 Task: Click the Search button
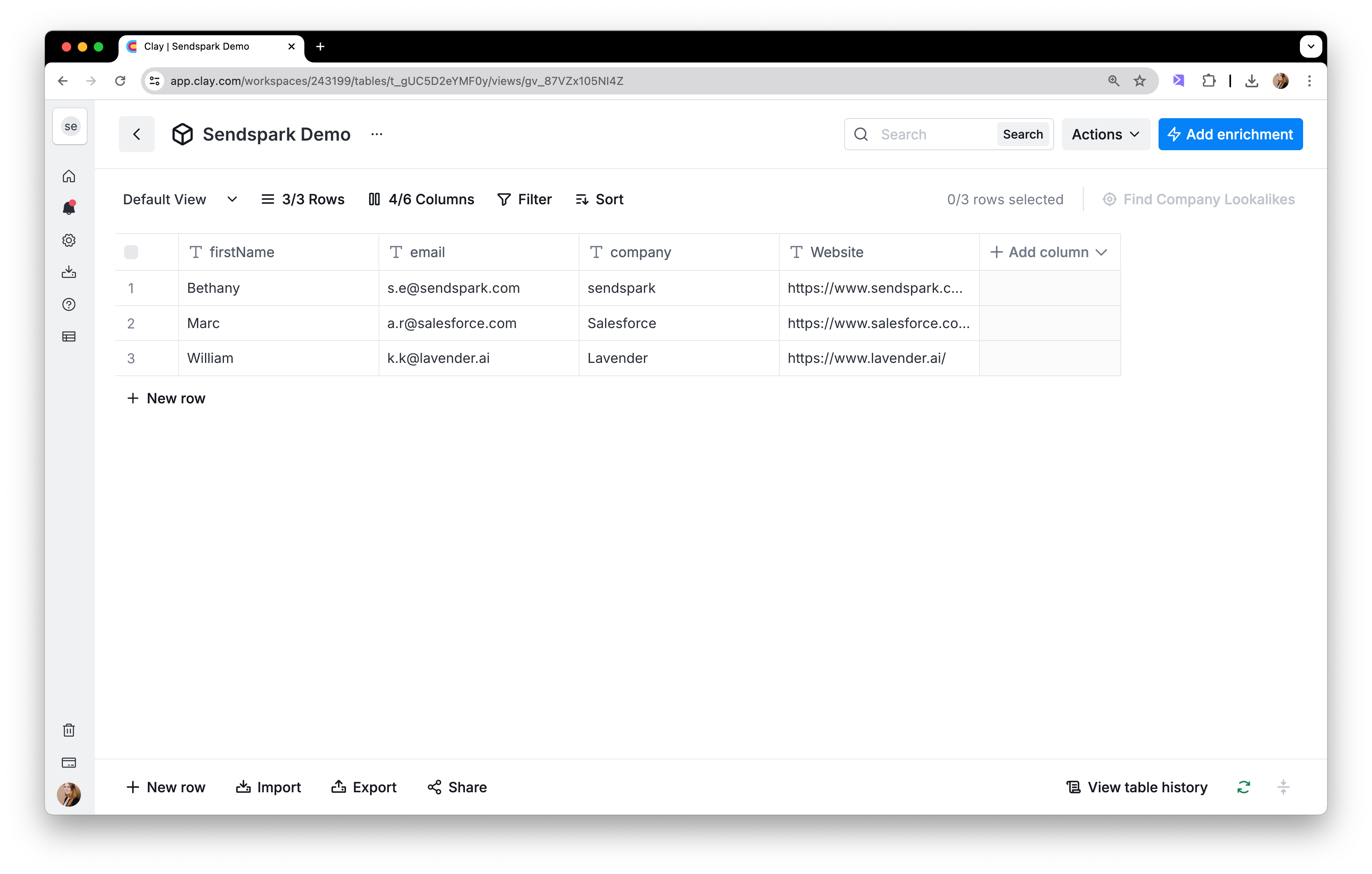[1023, 135]
